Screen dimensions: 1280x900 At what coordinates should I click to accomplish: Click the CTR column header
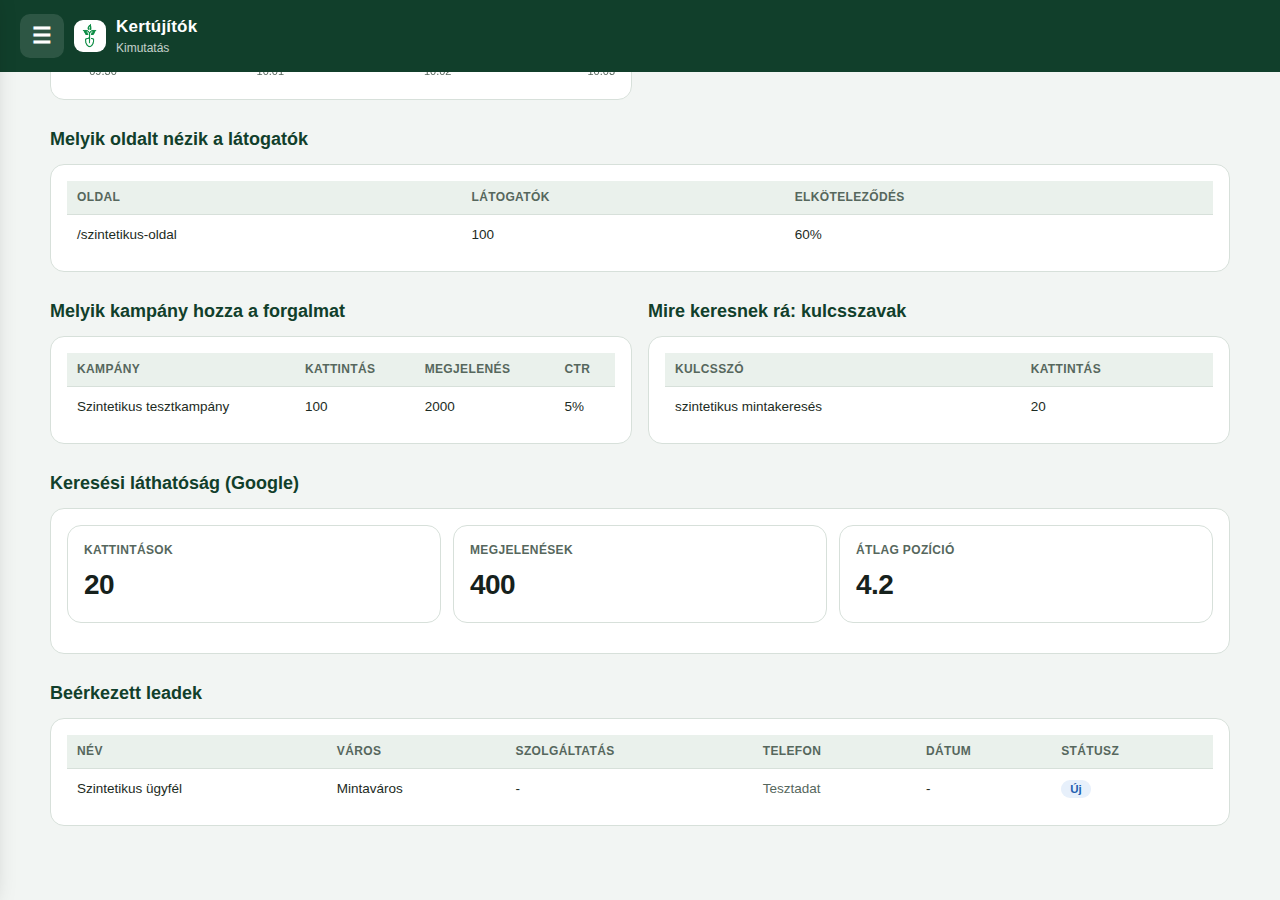click(x=577, y=369)
